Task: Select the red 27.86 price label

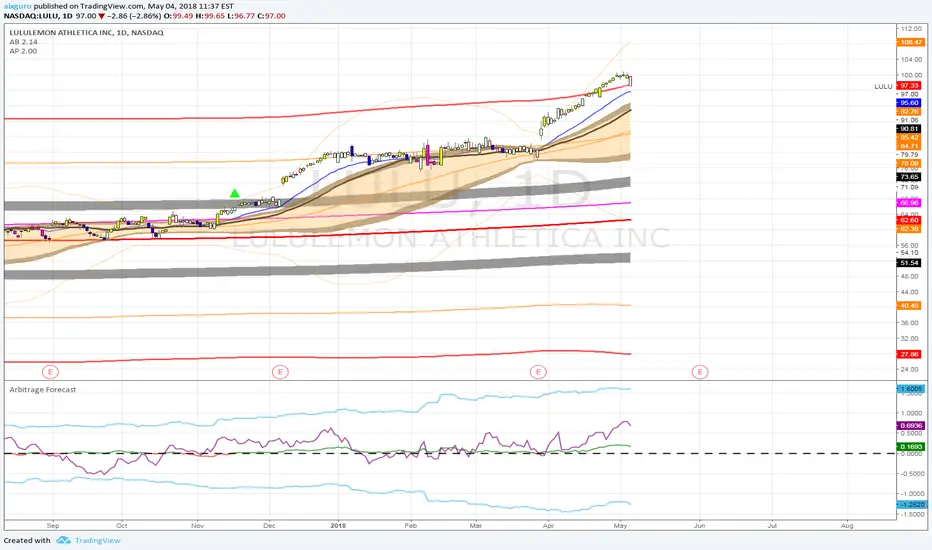Action: (x=909, y=354)
